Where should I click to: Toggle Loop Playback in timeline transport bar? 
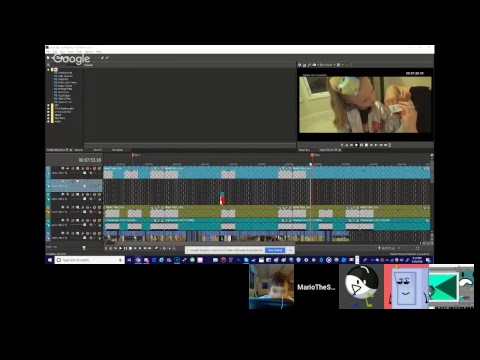(111, 248)
